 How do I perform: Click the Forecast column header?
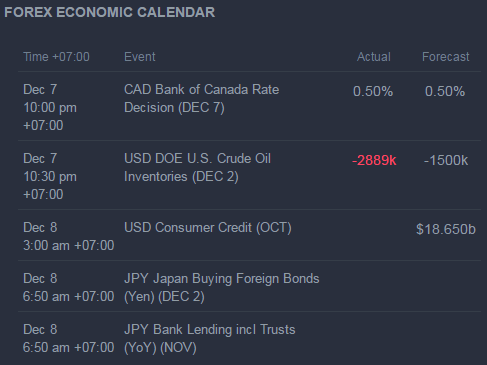coord(446,57)
